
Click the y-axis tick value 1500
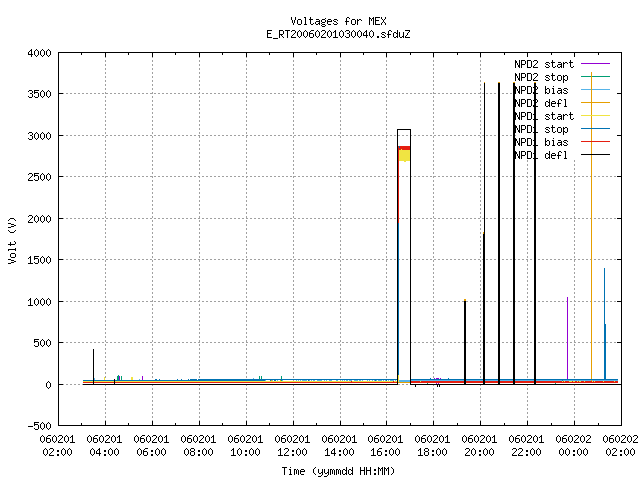(x=40, y=260)
